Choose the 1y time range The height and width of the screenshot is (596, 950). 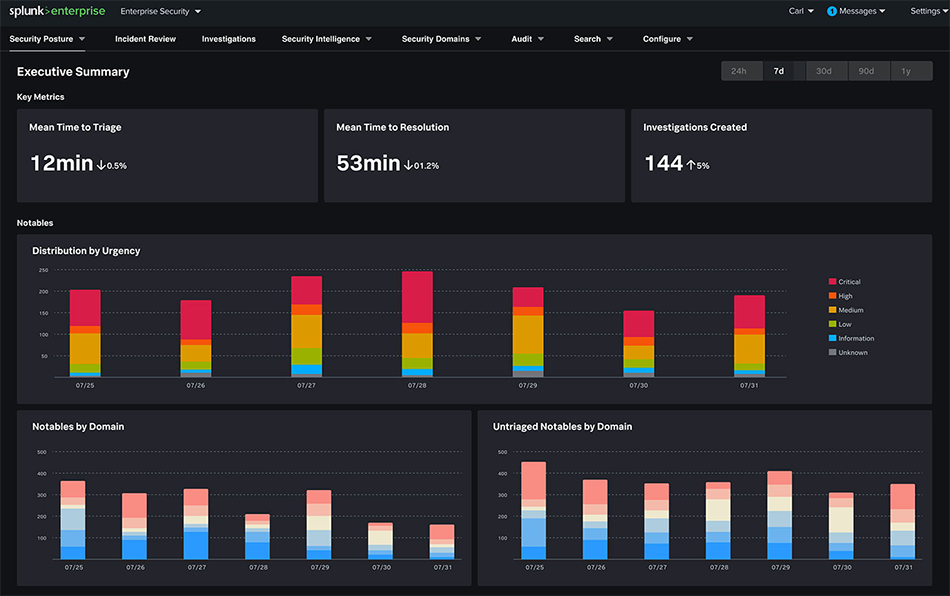pyautogui.click(x=906, y=71)
